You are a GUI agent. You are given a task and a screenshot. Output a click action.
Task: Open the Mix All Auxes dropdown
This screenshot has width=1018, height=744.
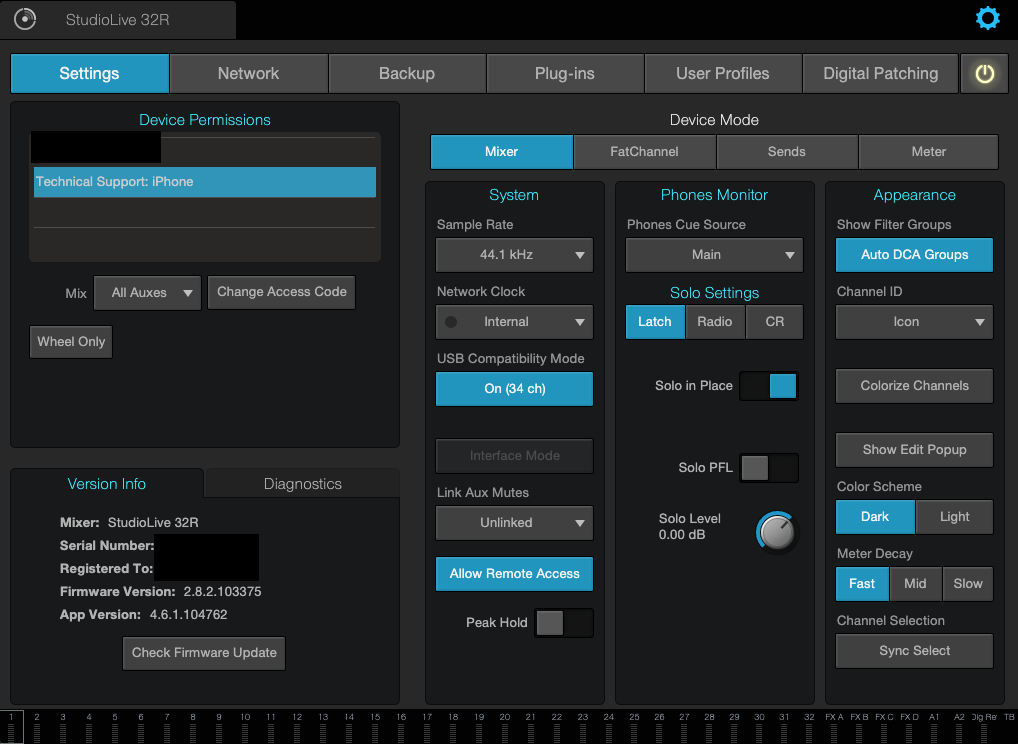click(x=147, y=293)
